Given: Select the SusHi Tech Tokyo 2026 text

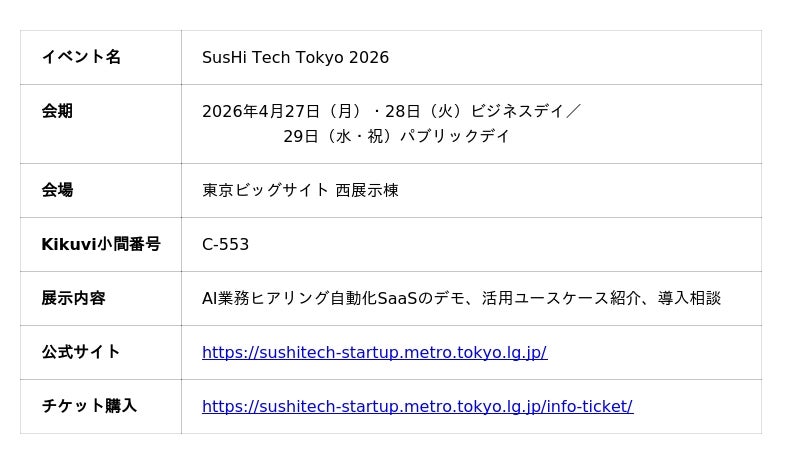Looking at the screenshot, I should (295, 57).
